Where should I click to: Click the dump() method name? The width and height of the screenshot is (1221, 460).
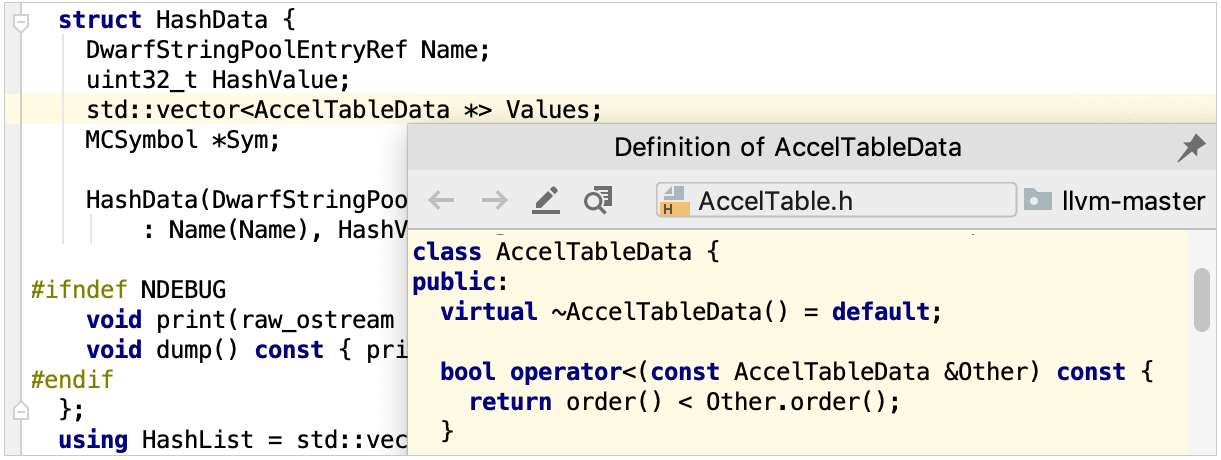pos(185,350)
